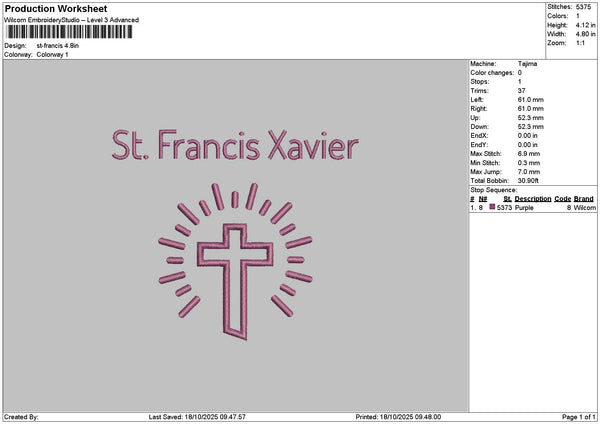Click the Description column header
Viewport: 600px width, 424px height.
coord(533,198)
